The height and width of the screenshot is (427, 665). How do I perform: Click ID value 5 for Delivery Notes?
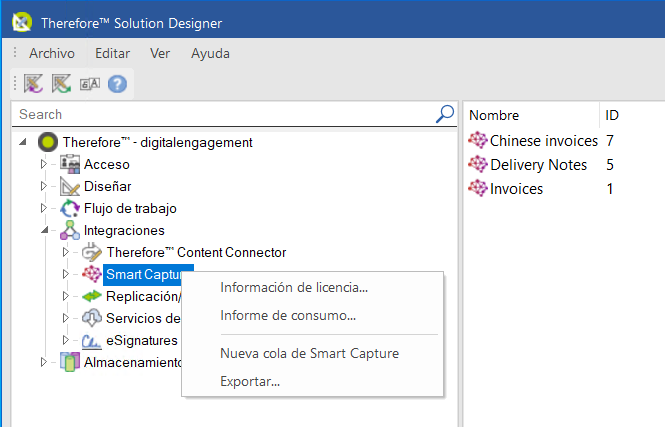coord(610,165)
